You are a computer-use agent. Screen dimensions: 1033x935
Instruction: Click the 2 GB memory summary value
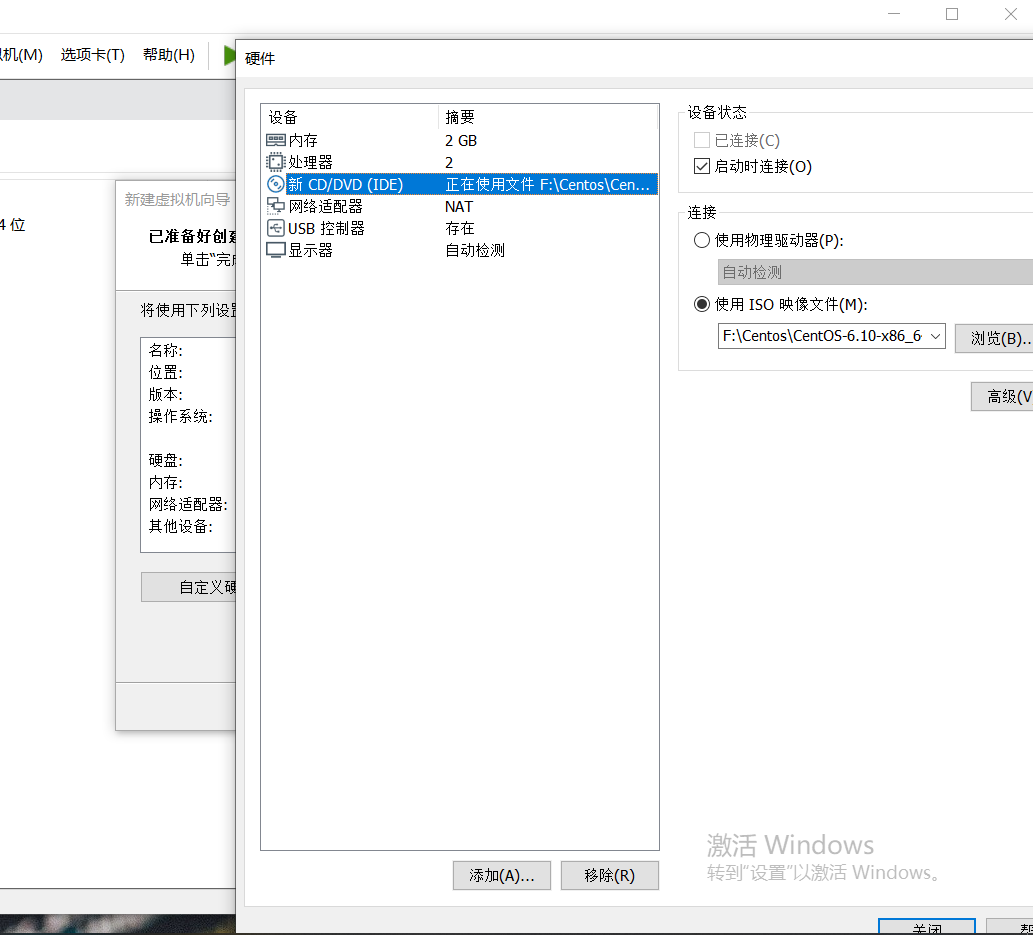(x=461, y=140)
